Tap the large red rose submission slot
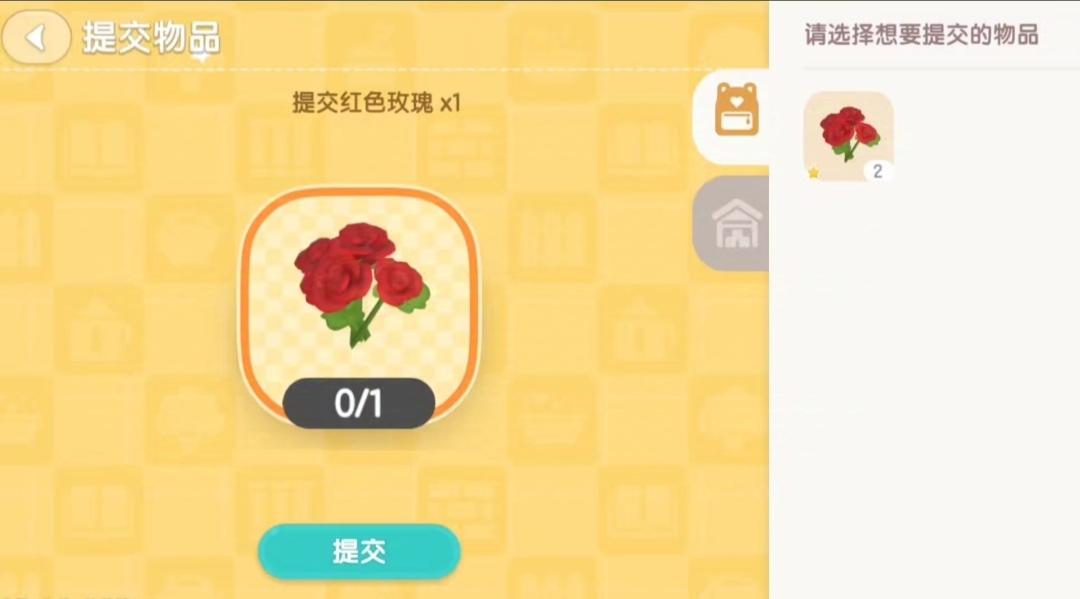Screen dimensions: 1080x599 coord(358,304)
